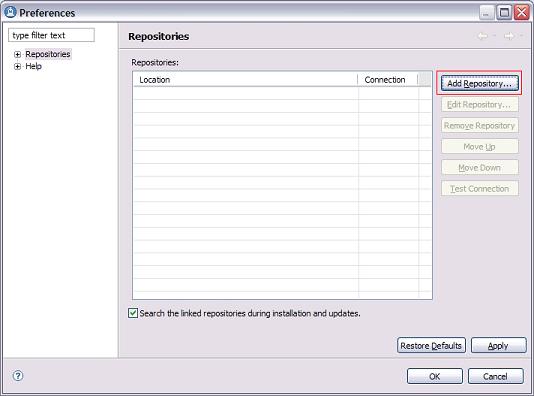Click the forward navigation arrow icon
Screen dimensions: 534x396
[x=509, y=36]
